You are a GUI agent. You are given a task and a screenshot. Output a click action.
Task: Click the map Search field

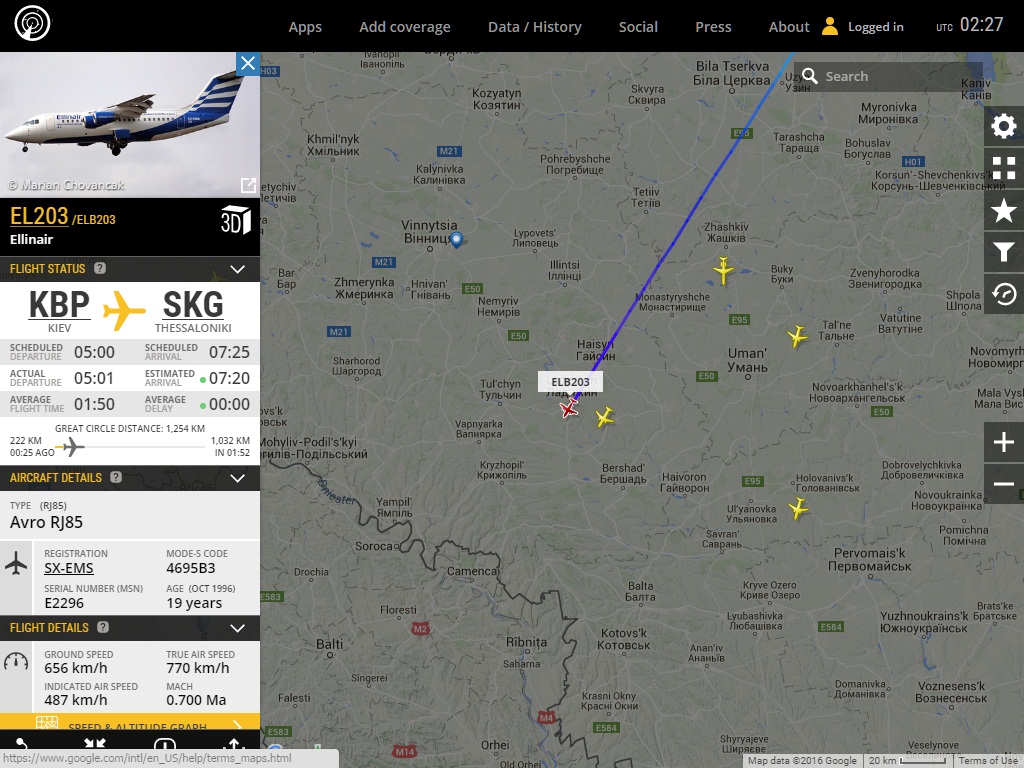[x=888, y=76]
